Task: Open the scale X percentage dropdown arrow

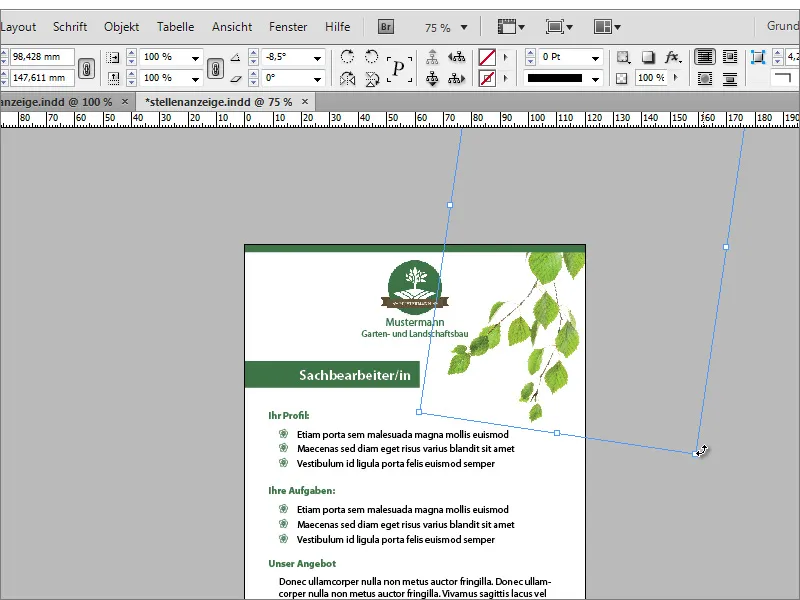Action: pos(195,58)
